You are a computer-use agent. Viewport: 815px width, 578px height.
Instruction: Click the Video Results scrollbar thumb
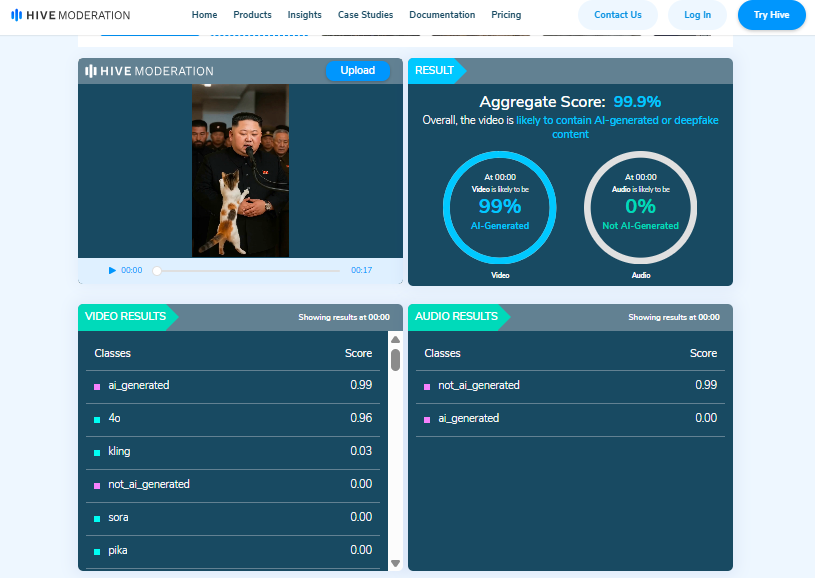click(396, 360)
